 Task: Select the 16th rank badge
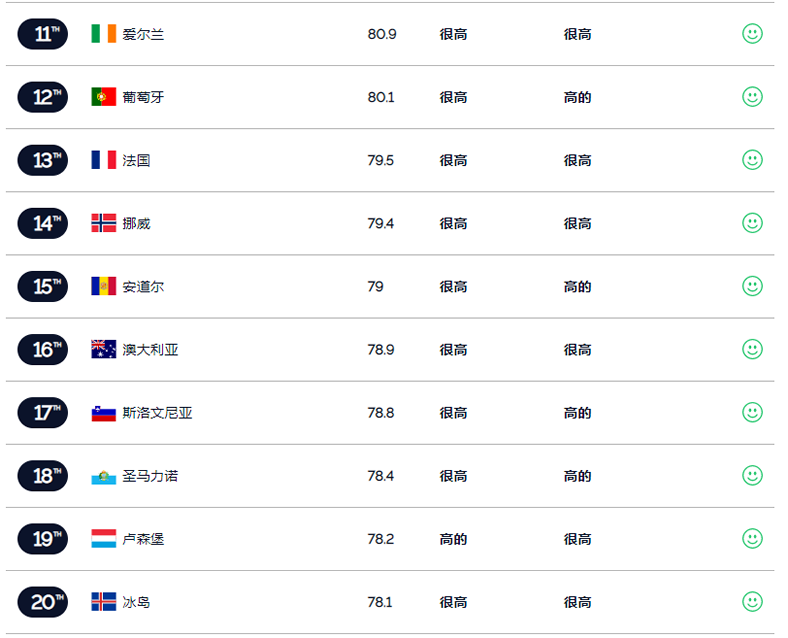[43, 349]
